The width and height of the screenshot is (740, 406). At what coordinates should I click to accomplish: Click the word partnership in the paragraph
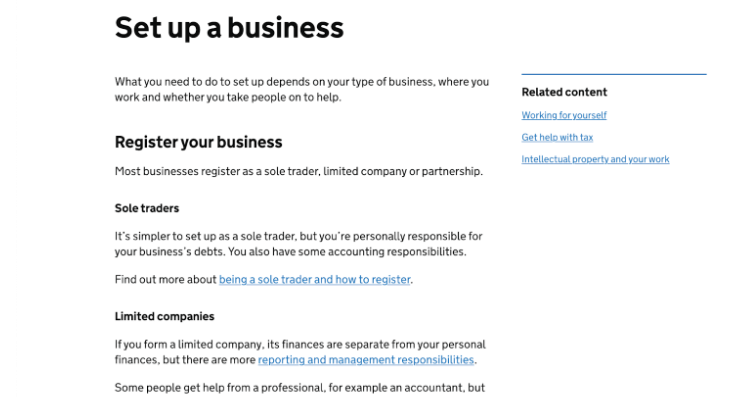point(451,171)
